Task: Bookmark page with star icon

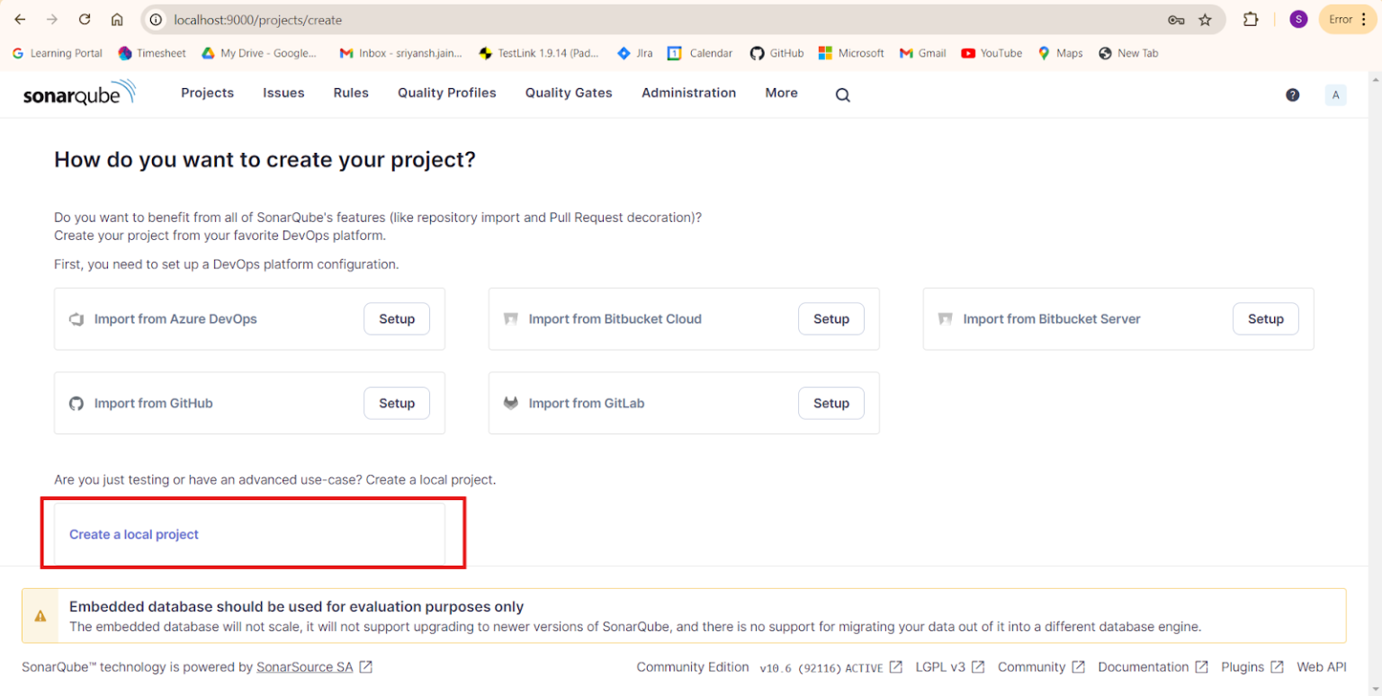Action: point(1205,20)
